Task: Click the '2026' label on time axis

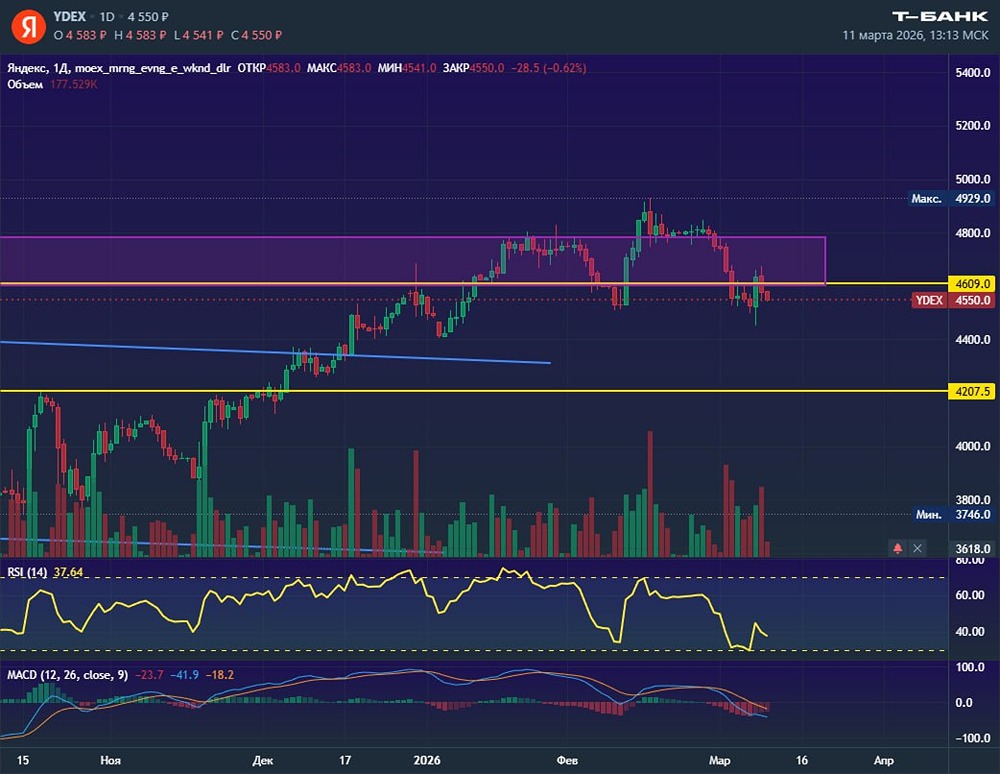Action: point(427,760)
